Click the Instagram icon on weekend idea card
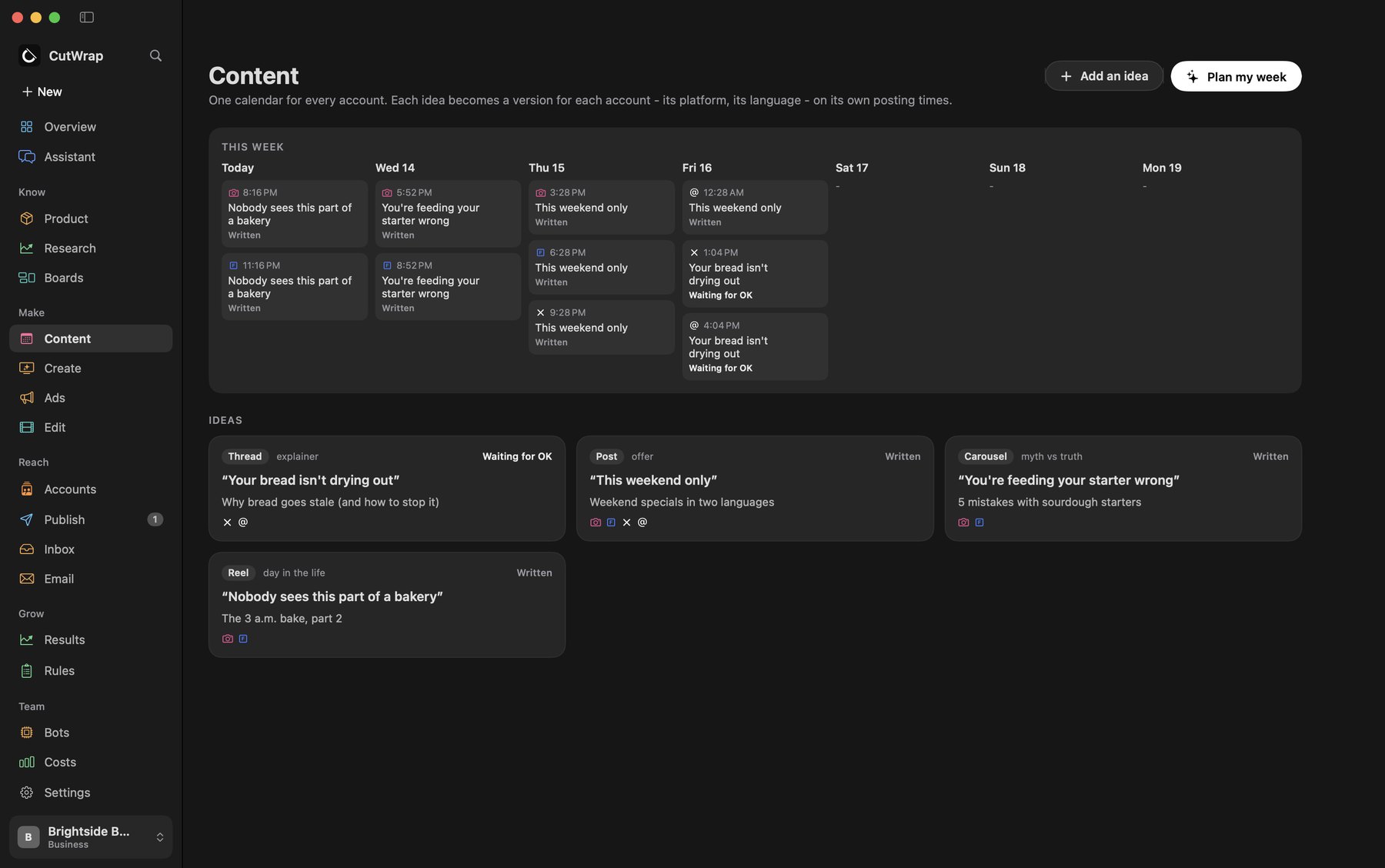Screen dimensions: 1385x868 coord(596,522)
